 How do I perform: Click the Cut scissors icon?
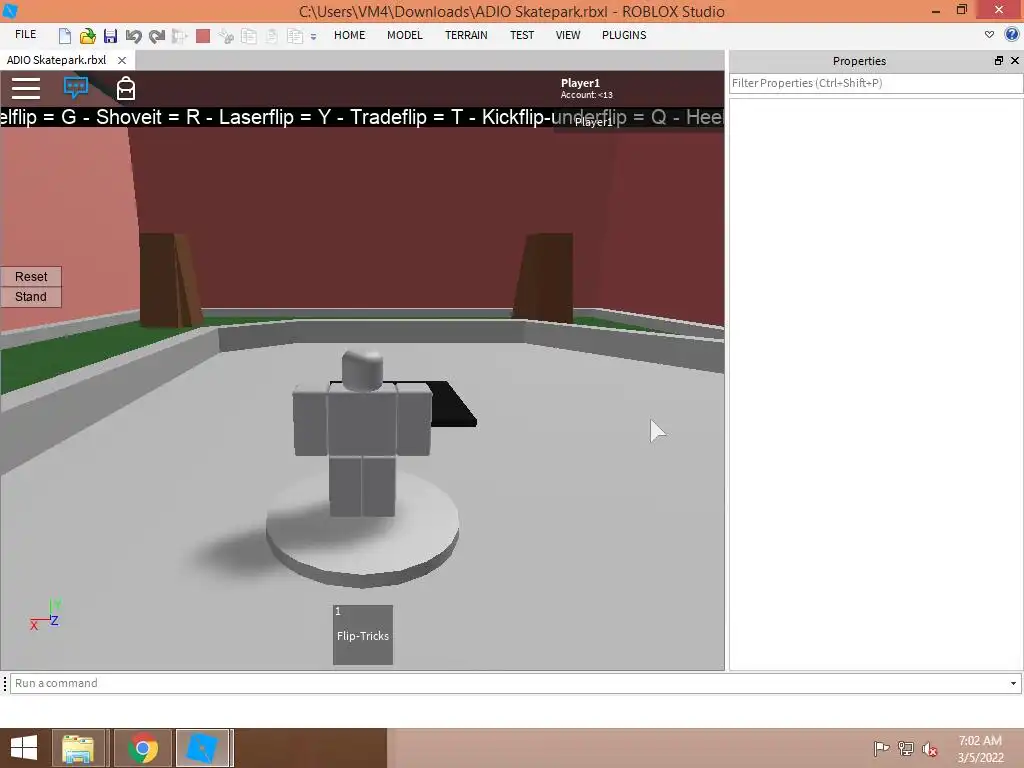coord(226,36)
